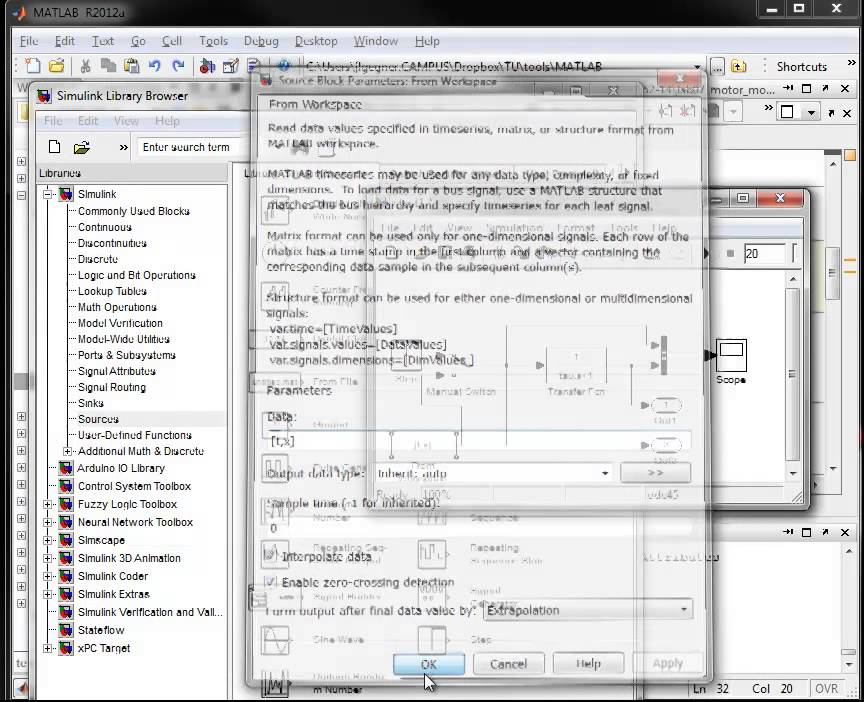Screen dimensions: 864x702
Task: Click the Open file folder icon in MATLAB toolbar
Action: 56,67
